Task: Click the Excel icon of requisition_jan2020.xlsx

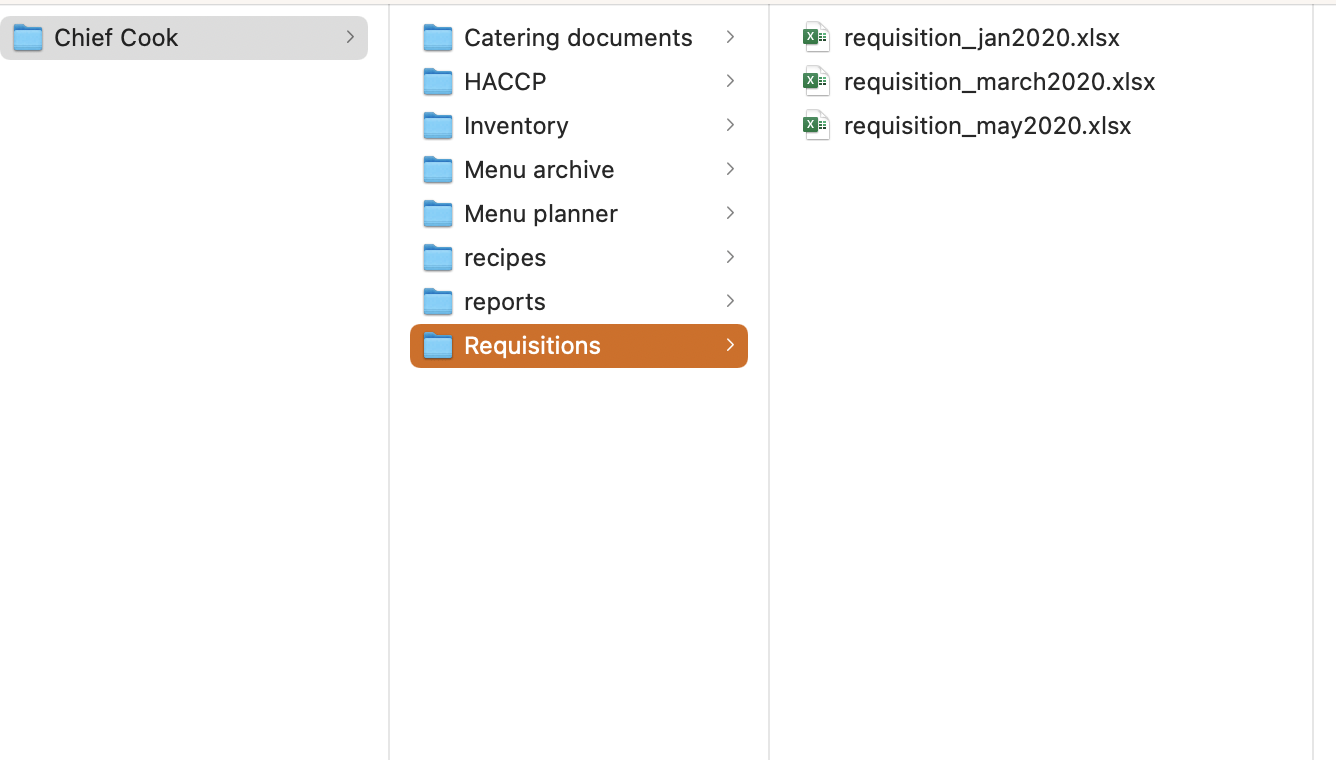Action: (817, 38)
